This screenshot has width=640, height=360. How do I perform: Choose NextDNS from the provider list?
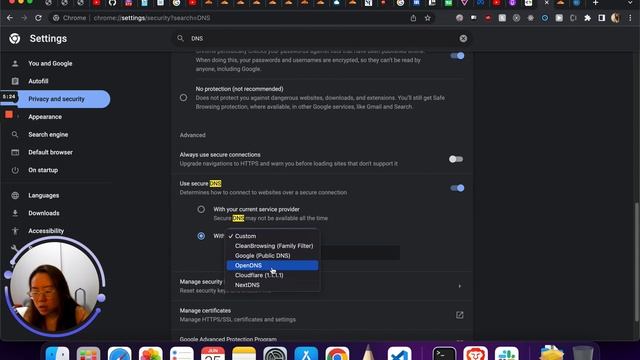[273, 285]
